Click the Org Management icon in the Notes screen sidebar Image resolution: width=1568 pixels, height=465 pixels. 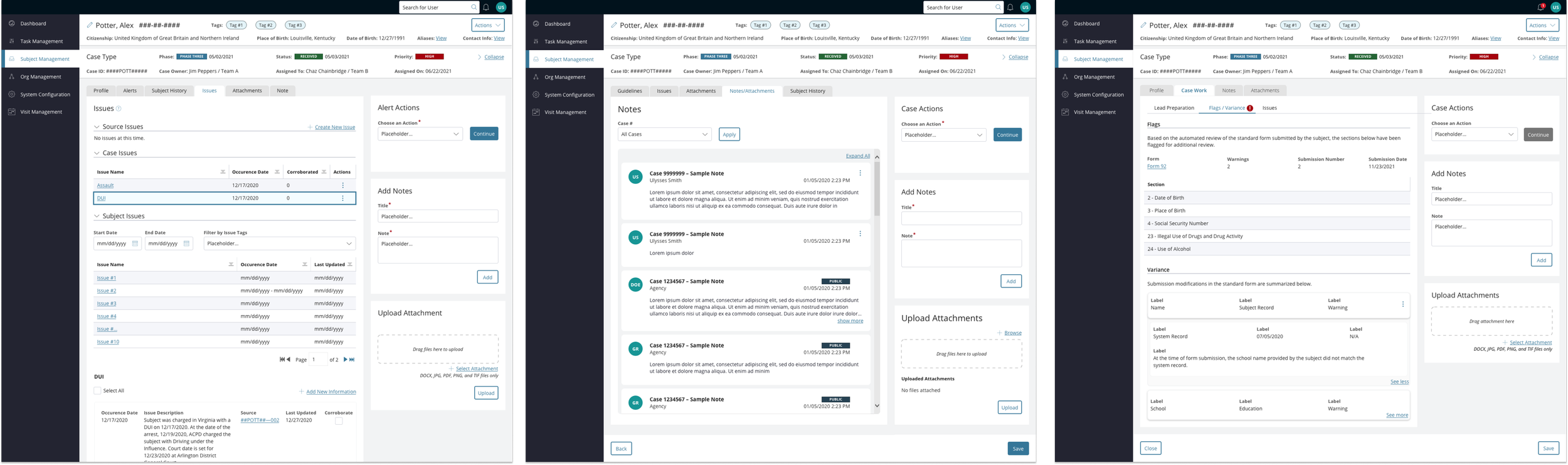click(x=536, y=77)
